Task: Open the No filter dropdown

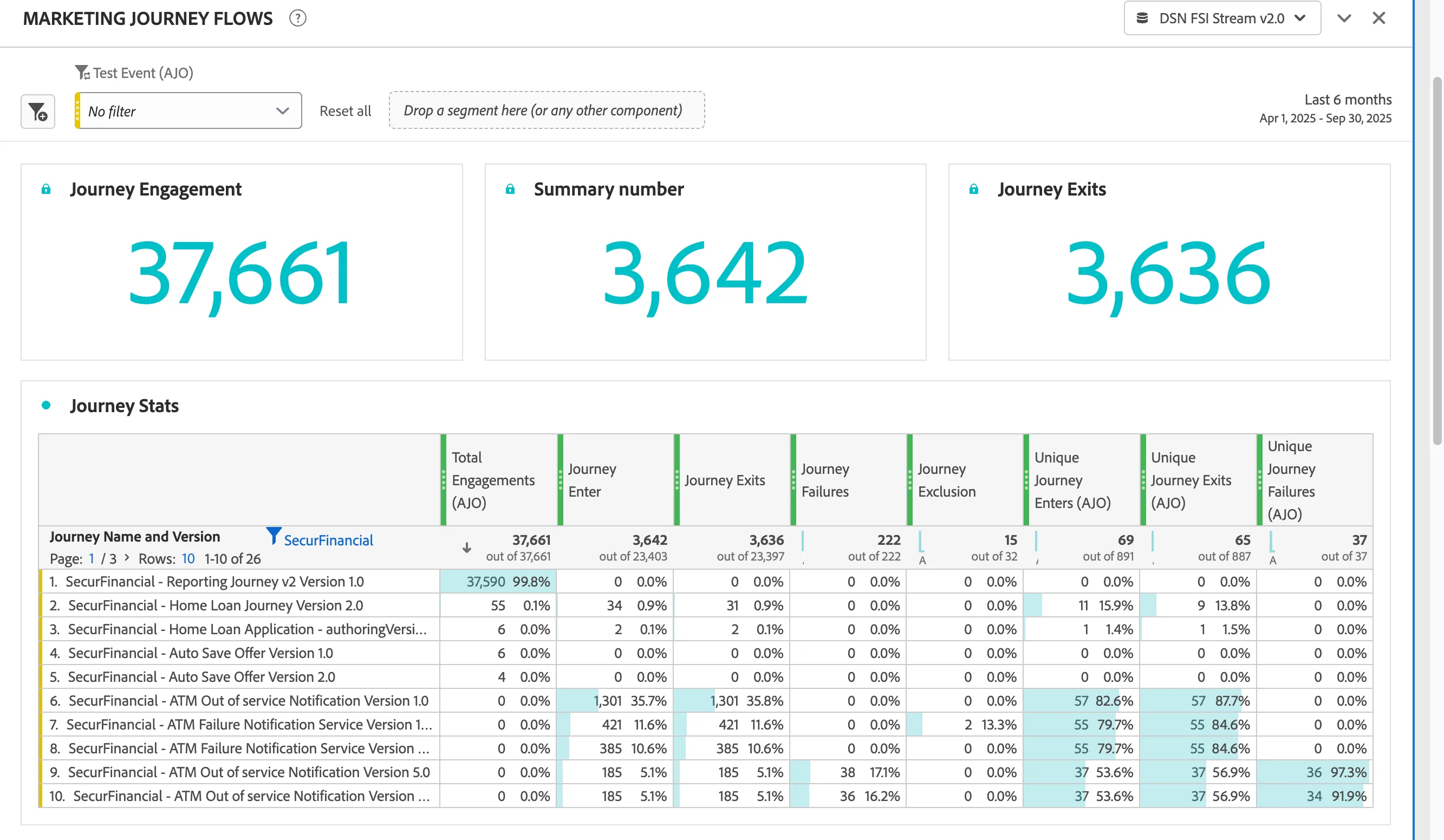Action: click(x=188, y=110)
